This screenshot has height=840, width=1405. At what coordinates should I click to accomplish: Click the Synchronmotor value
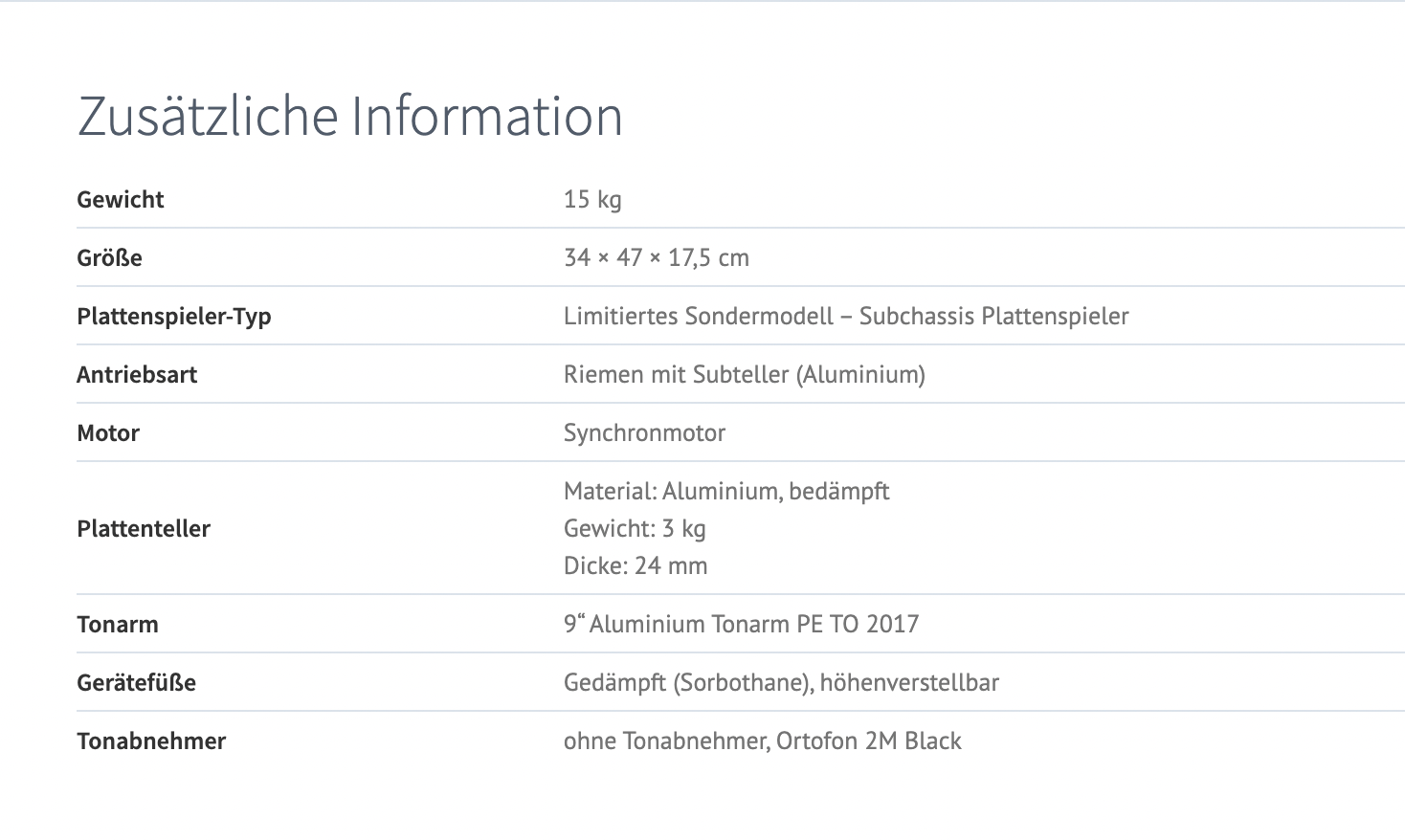[x=644, y=432]
